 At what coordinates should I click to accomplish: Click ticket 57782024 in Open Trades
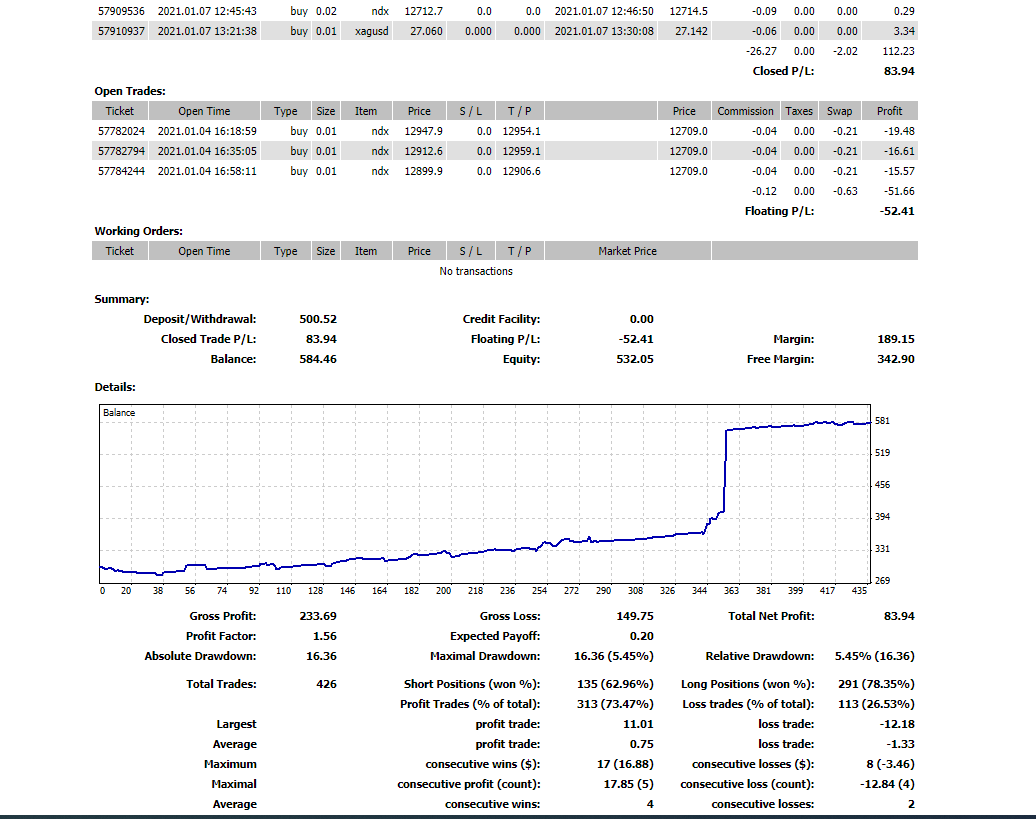pyautogui.click(x=119, y=131)
